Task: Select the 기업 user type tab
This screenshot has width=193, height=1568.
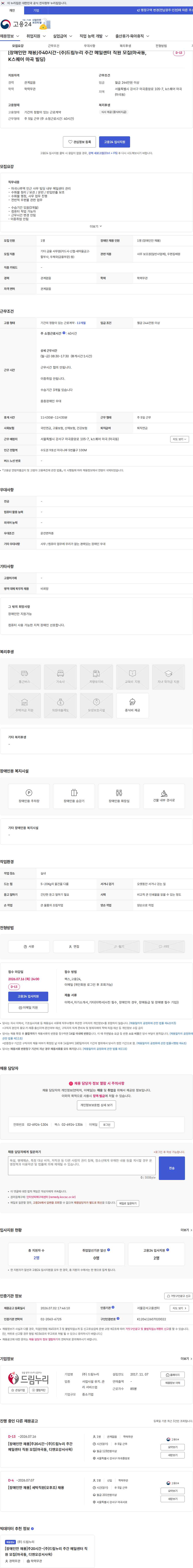Action: [36, 10]
